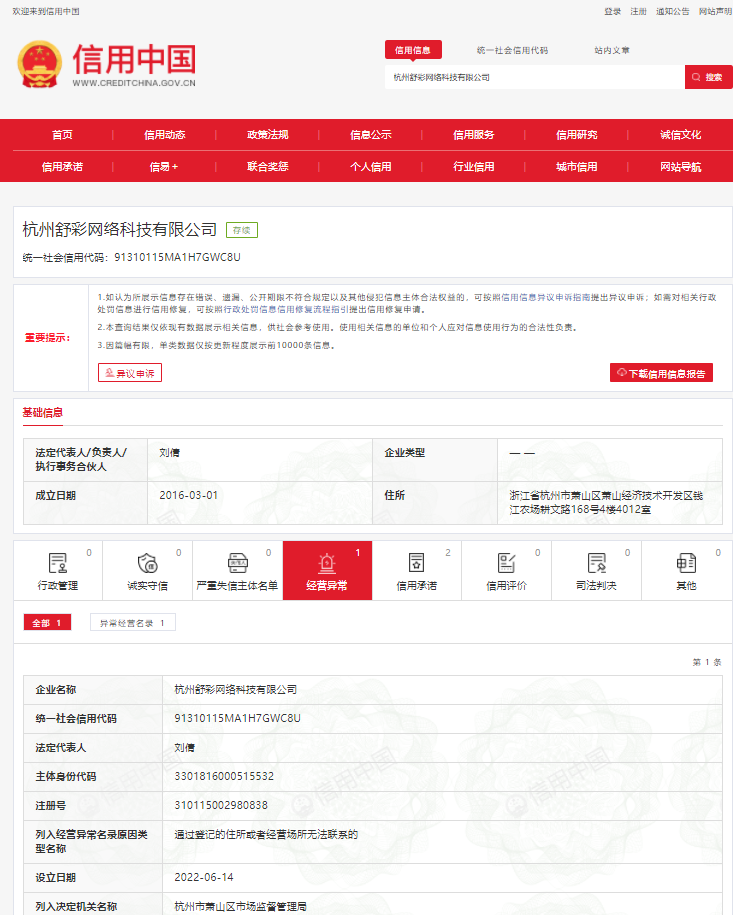Open 诚实守信 shield icon

pyautogui.click(x=148, y=563)
